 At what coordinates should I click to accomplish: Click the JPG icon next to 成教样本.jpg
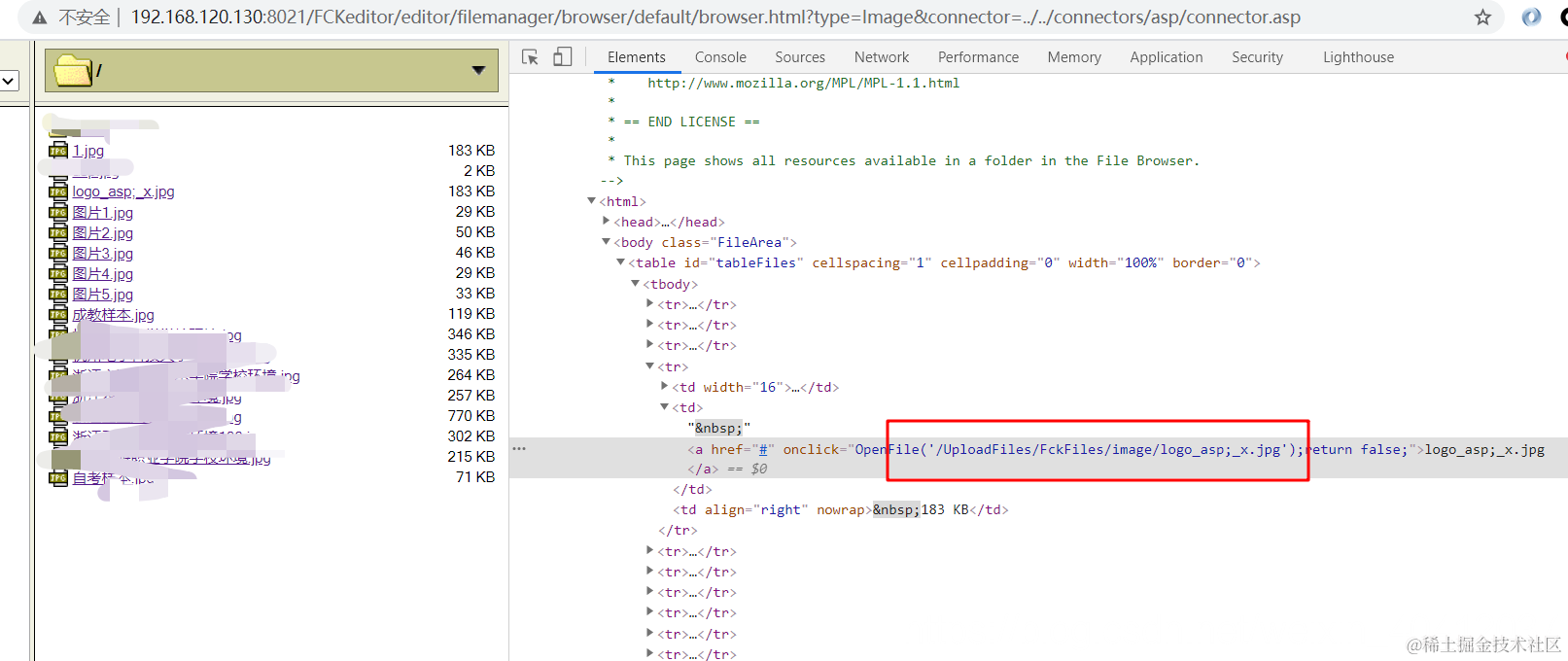58,314
